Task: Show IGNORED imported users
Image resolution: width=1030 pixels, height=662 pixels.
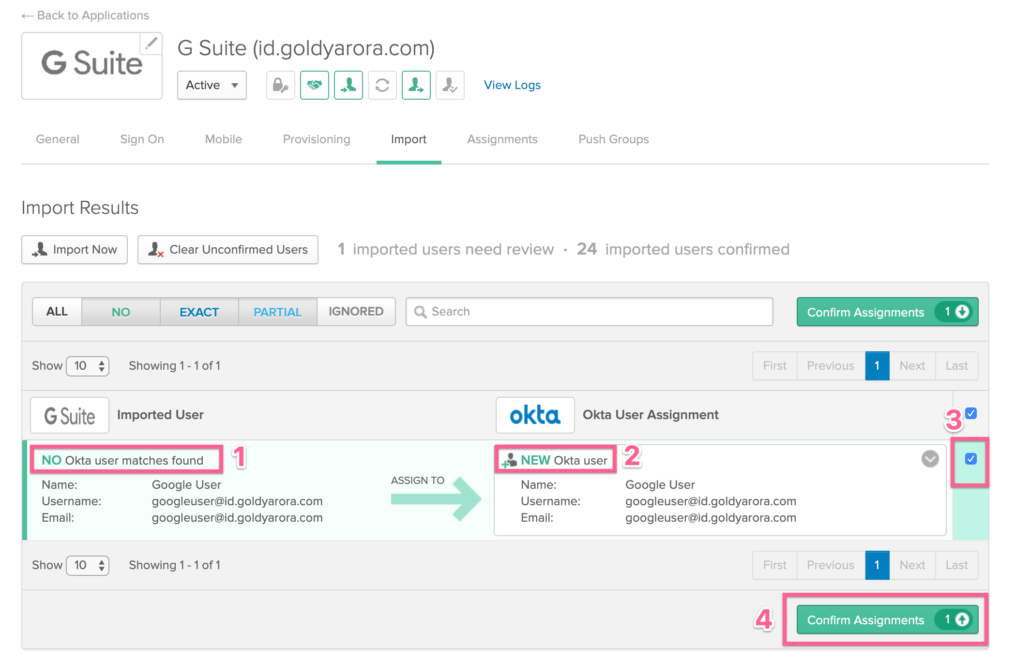Action: (x=356, y=312)
